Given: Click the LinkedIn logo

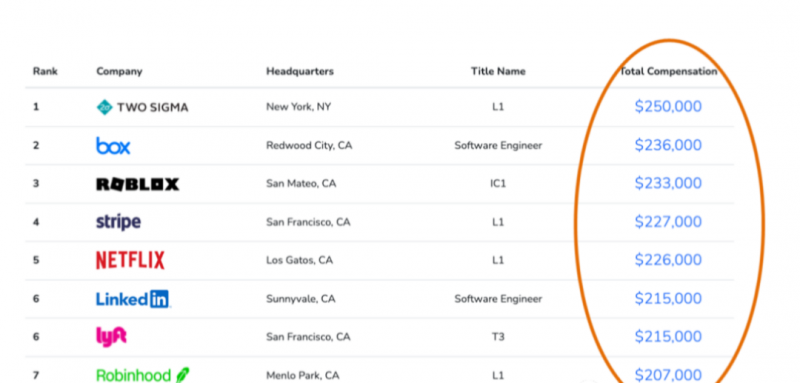Looking at the screenshot, I should tap(133, 299).
